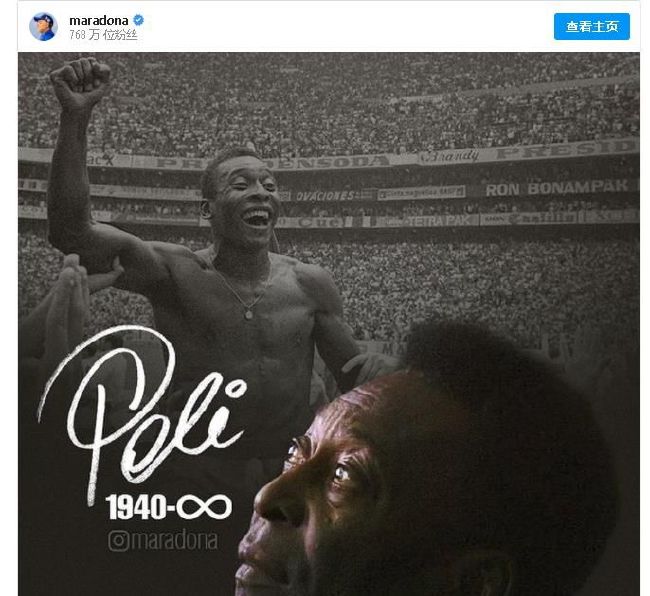The height and width of the screenshot is (596, 650).
Task: Click the 查看主页 button
Action: [x=592, y=27]
